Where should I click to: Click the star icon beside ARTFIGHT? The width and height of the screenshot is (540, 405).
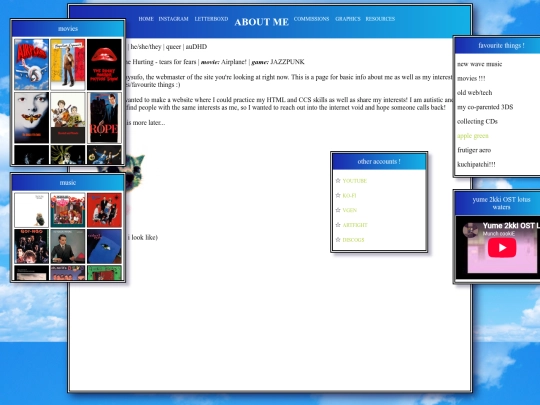tap(338, 225)
